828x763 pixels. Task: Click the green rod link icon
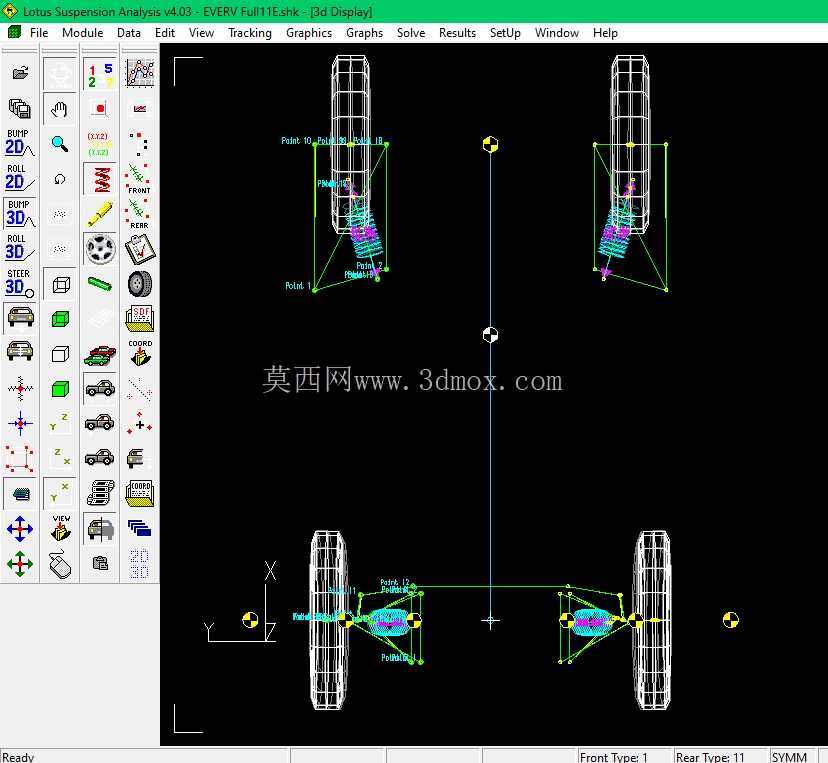pos(100,284)
